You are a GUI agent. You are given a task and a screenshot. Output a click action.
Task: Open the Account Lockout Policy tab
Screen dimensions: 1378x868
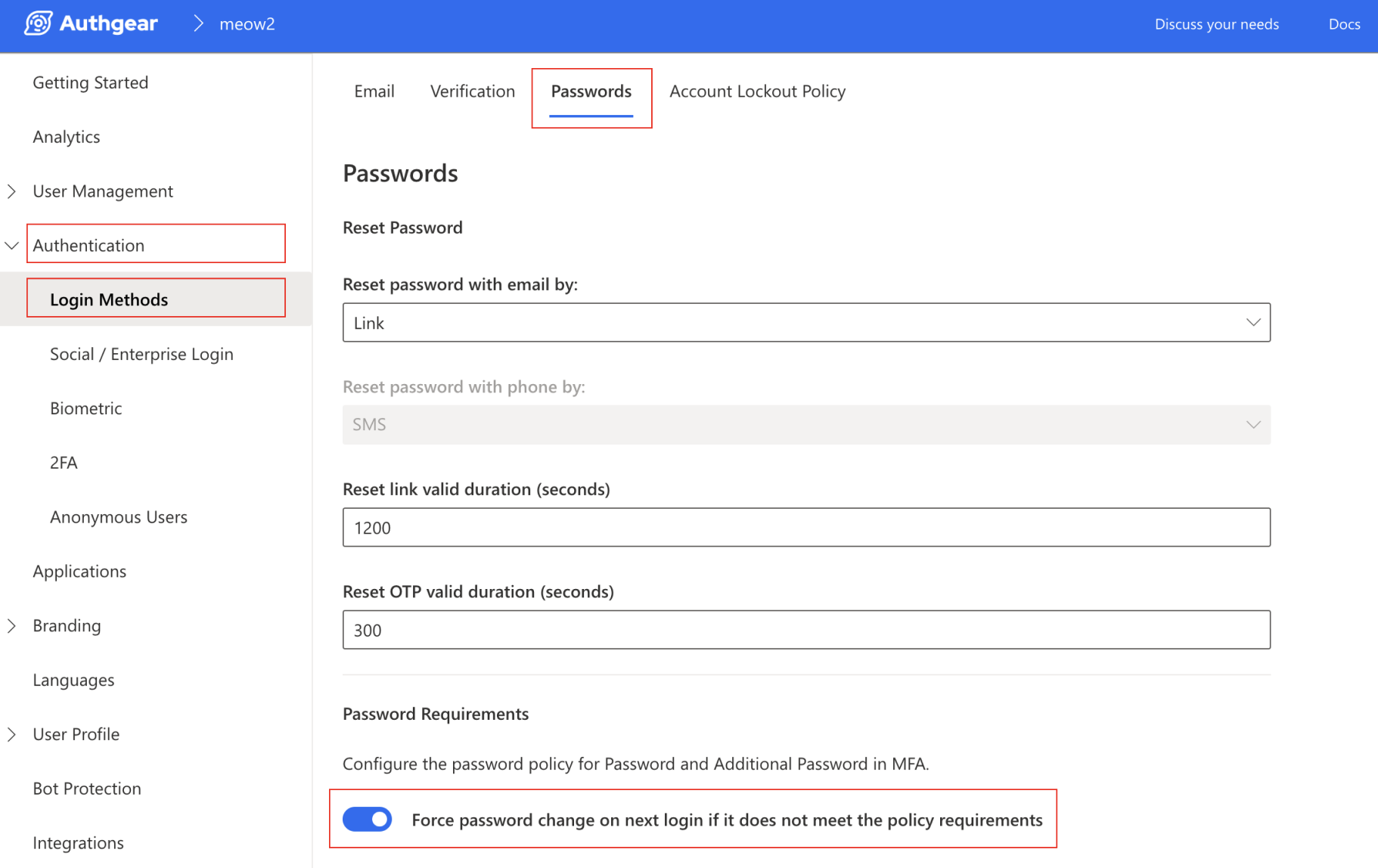tap(757, 91)
